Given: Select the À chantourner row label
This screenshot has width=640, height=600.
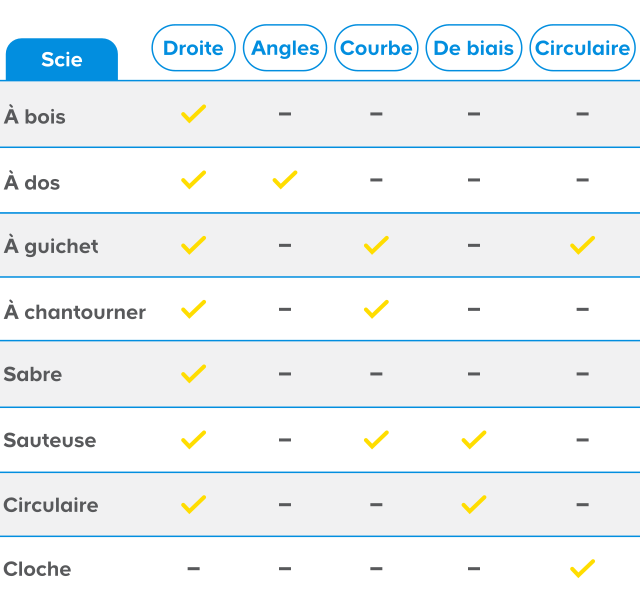Looking at the screenshot, I should (x=75, y=311).
